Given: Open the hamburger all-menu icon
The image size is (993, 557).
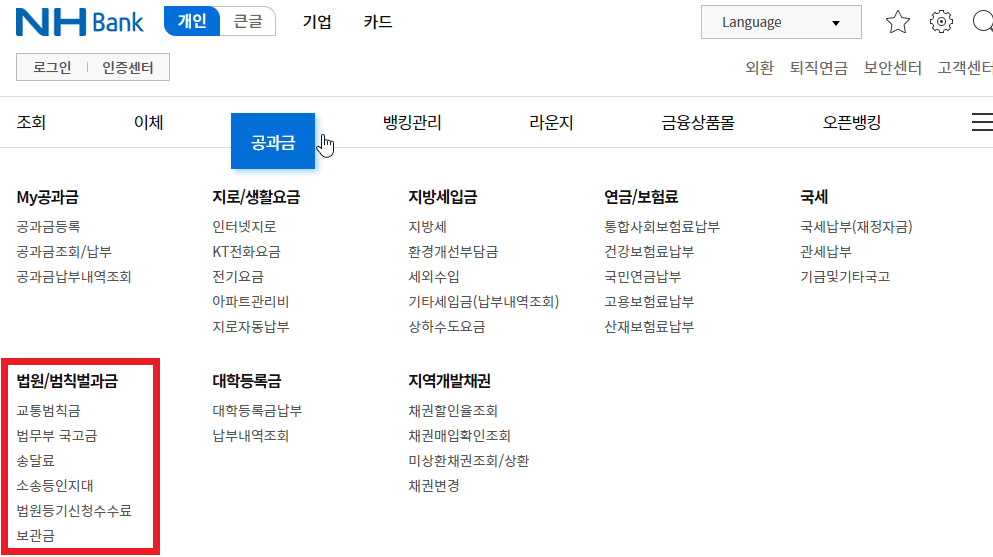Looking at the screenshot, I should (x=982, y=122).
